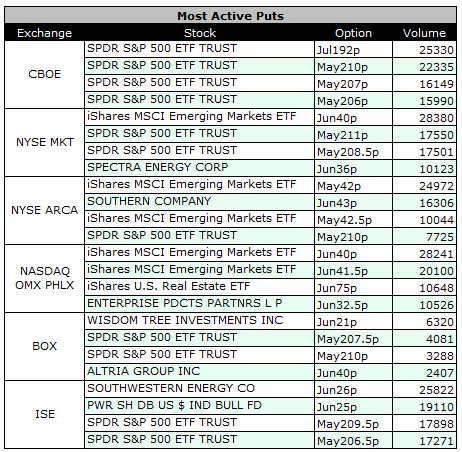Click the NASDAQ OMX PHLX exchange cell
The height and width of the screenshot is (452, 462).
click(x=45, y=278)
